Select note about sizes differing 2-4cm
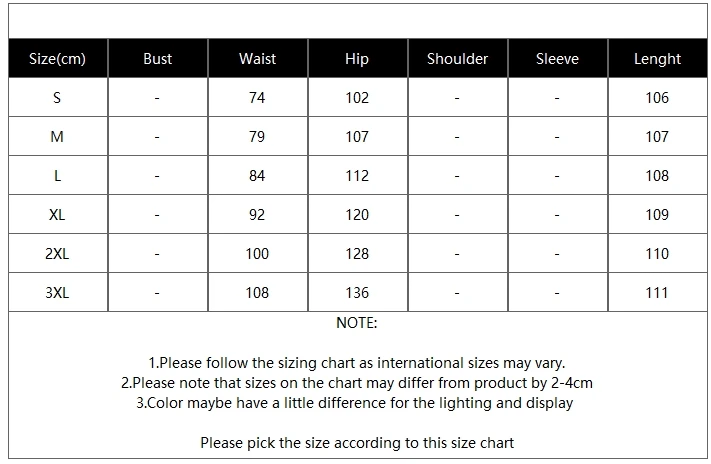Viewport: 711px width, 464px height. click(x=357, y=383)
